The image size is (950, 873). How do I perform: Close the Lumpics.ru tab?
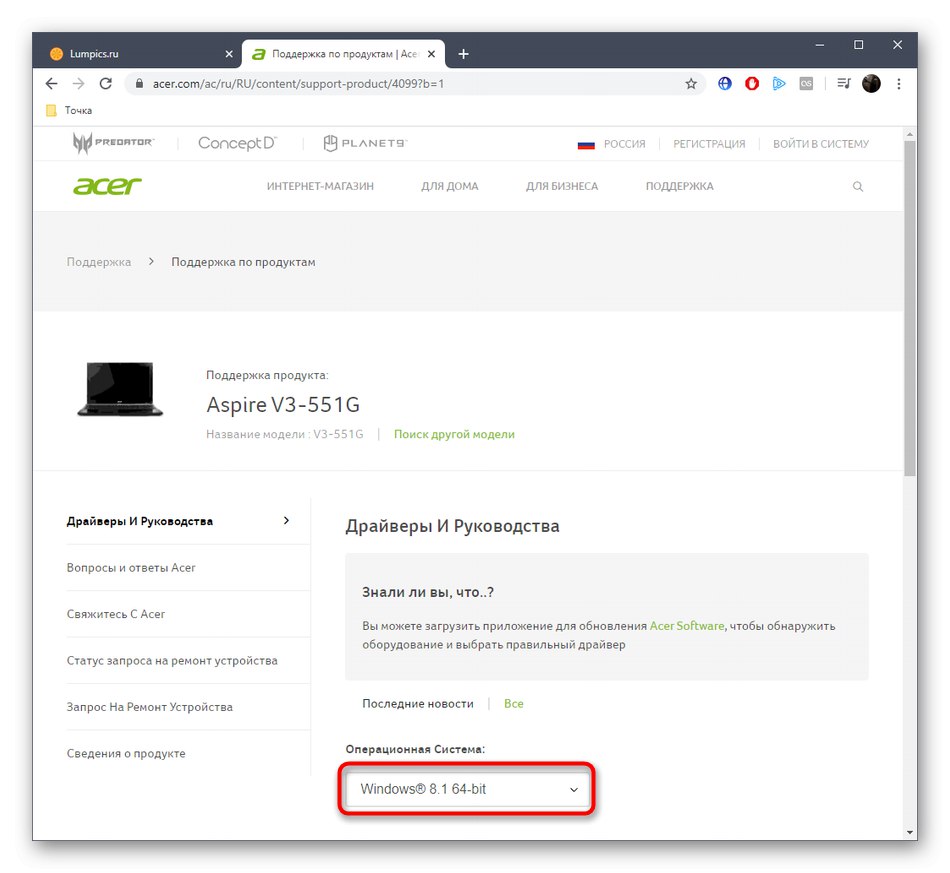(x=229, y=54)
